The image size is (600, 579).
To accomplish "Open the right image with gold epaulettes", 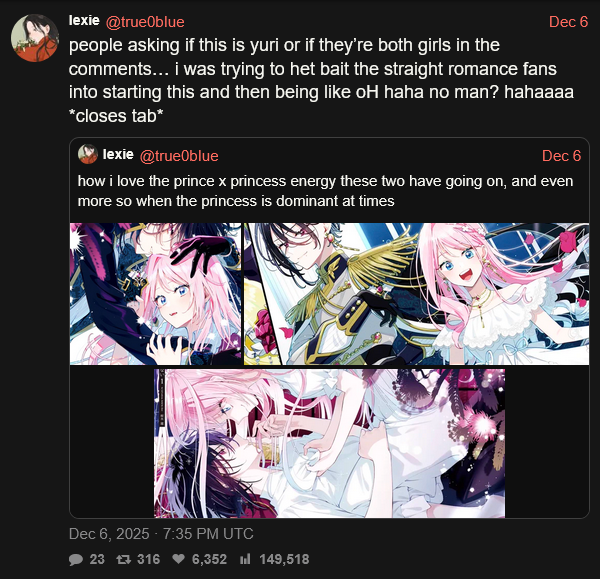I will pos(416,294).
